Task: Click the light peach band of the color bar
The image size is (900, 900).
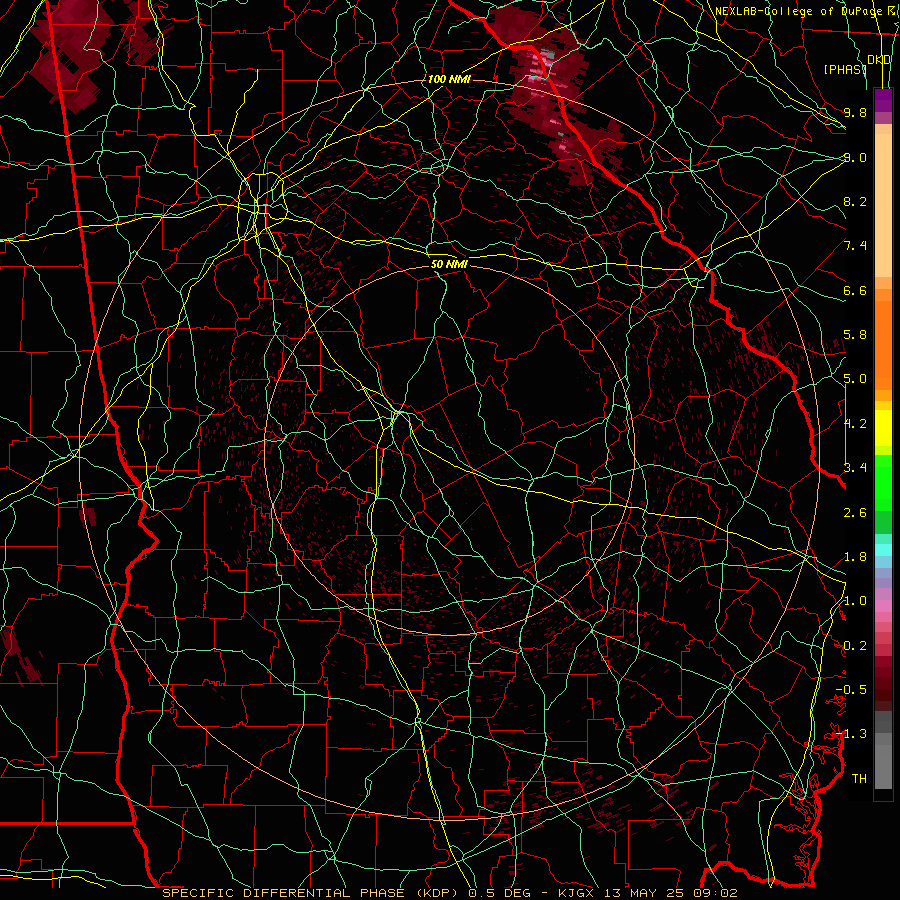Action: 883,205
